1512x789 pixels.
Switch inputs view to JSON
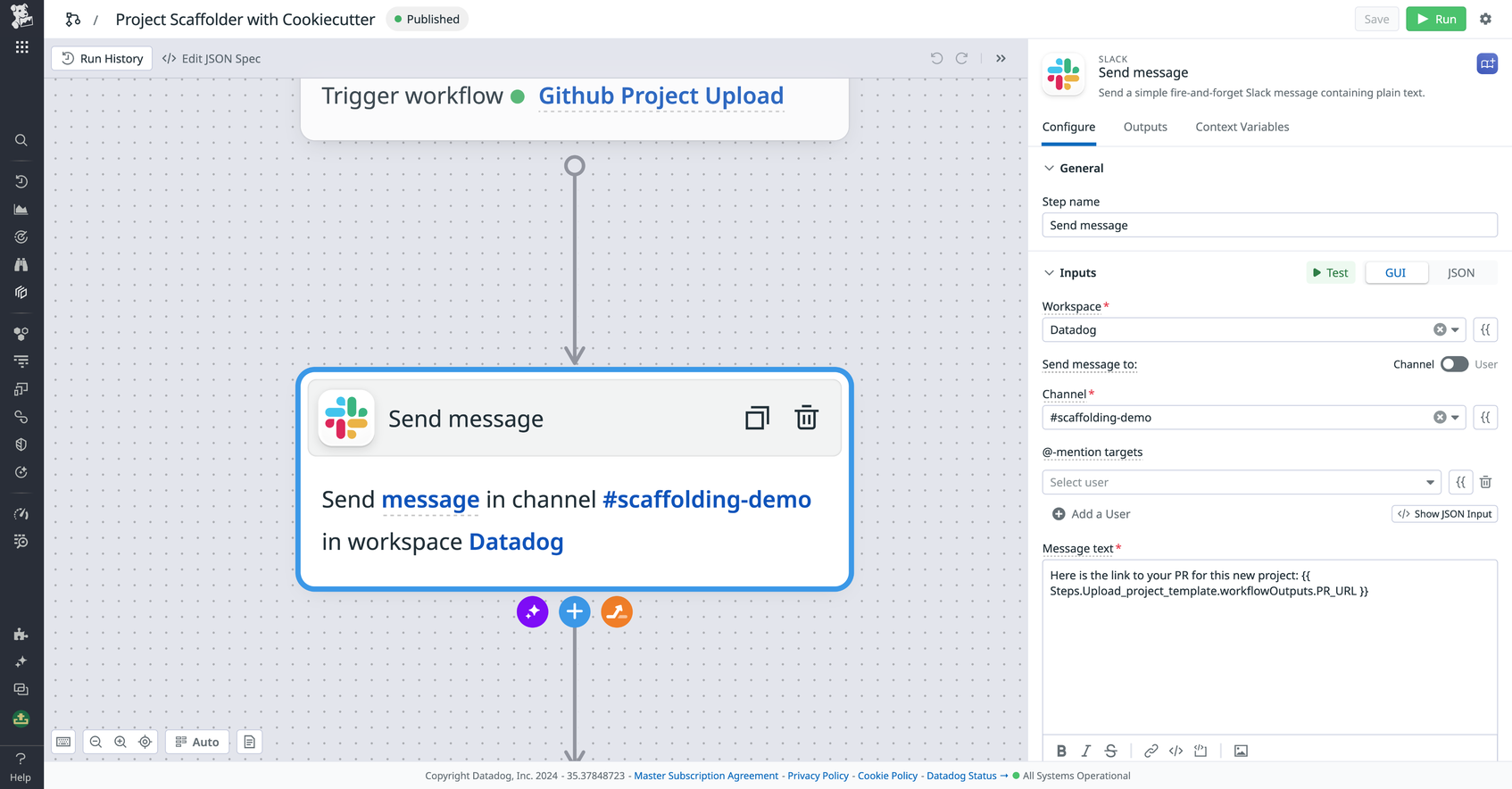point(1461,272)
